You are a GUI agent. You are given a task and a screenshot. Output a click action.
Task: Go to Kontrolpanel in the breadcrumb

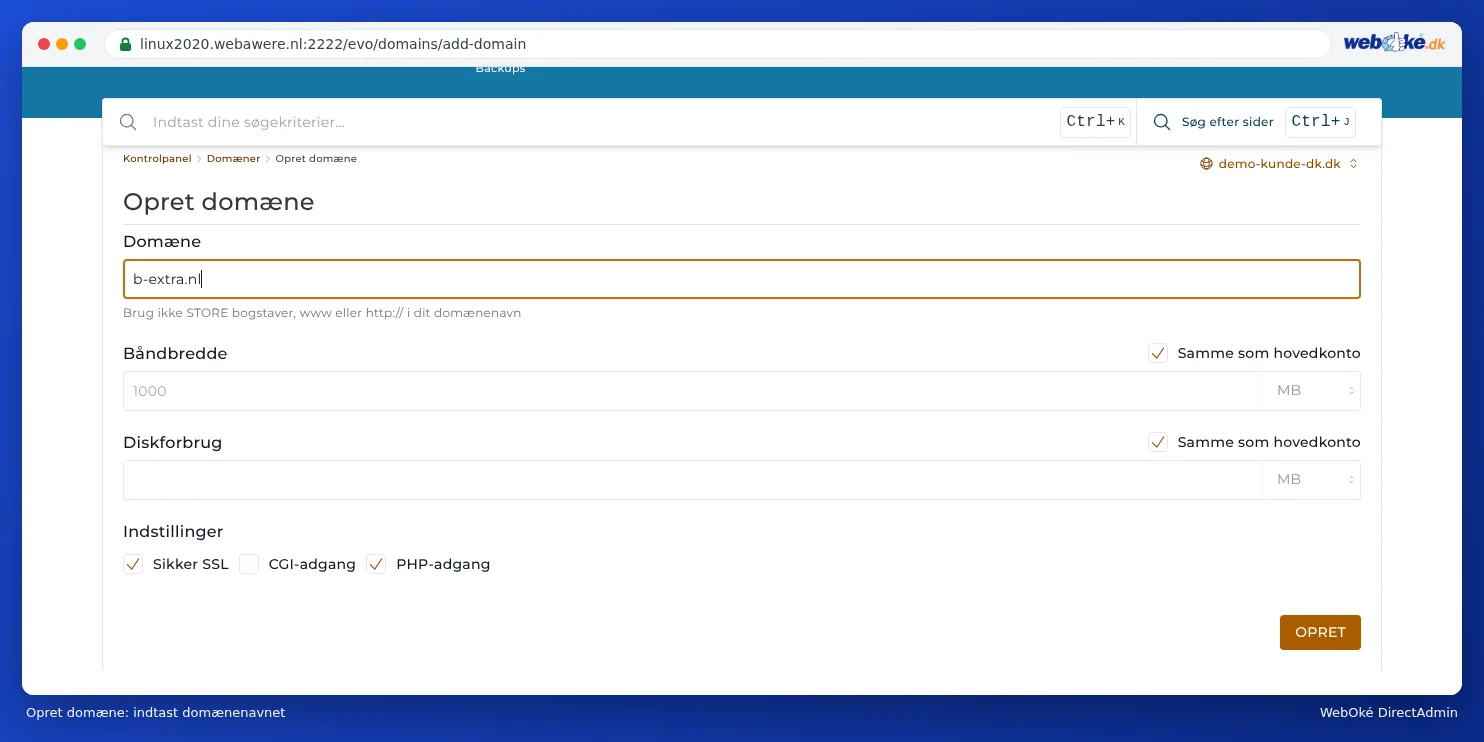point(157,159)
